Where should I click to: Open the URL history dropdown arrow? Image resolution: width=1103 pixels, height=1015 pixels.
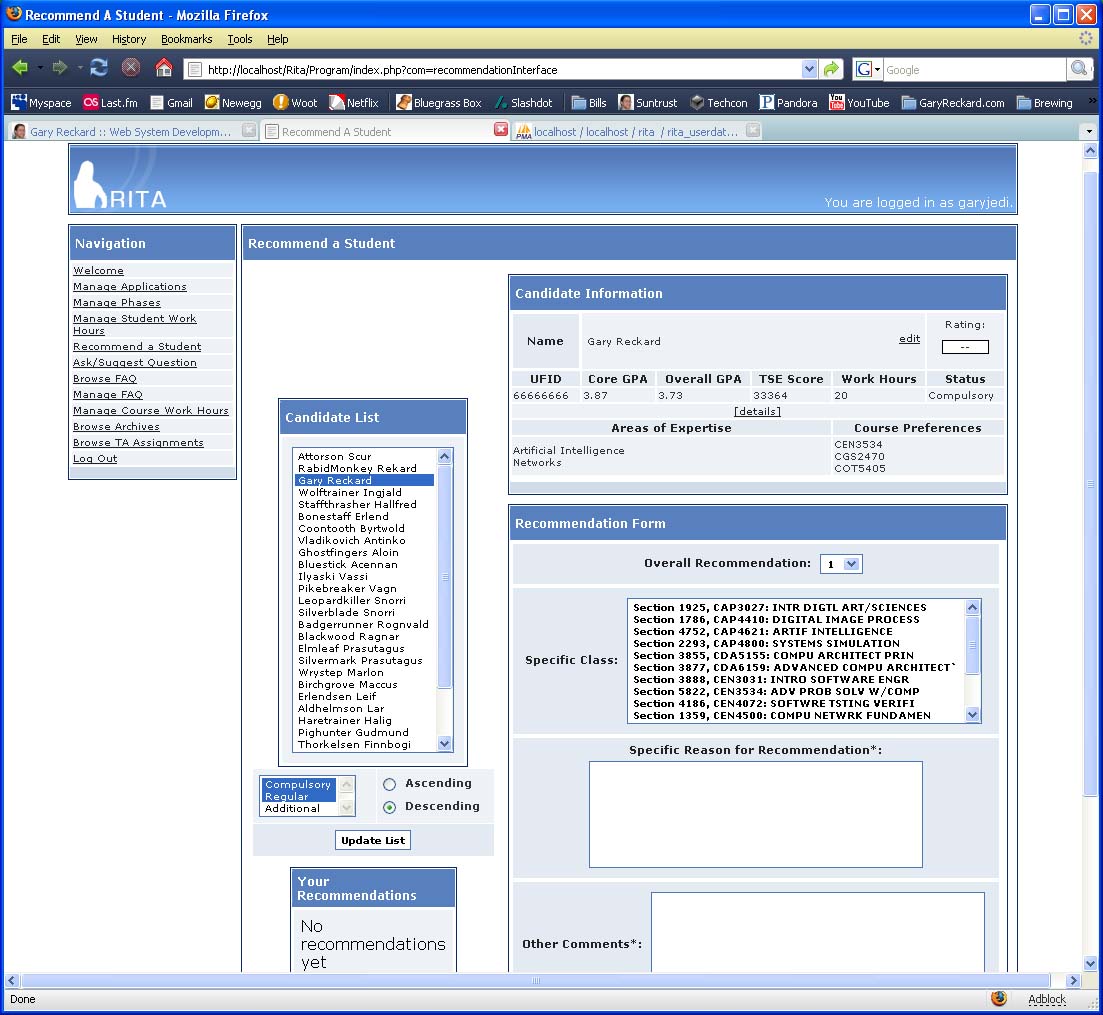click(x=810, y=69)
